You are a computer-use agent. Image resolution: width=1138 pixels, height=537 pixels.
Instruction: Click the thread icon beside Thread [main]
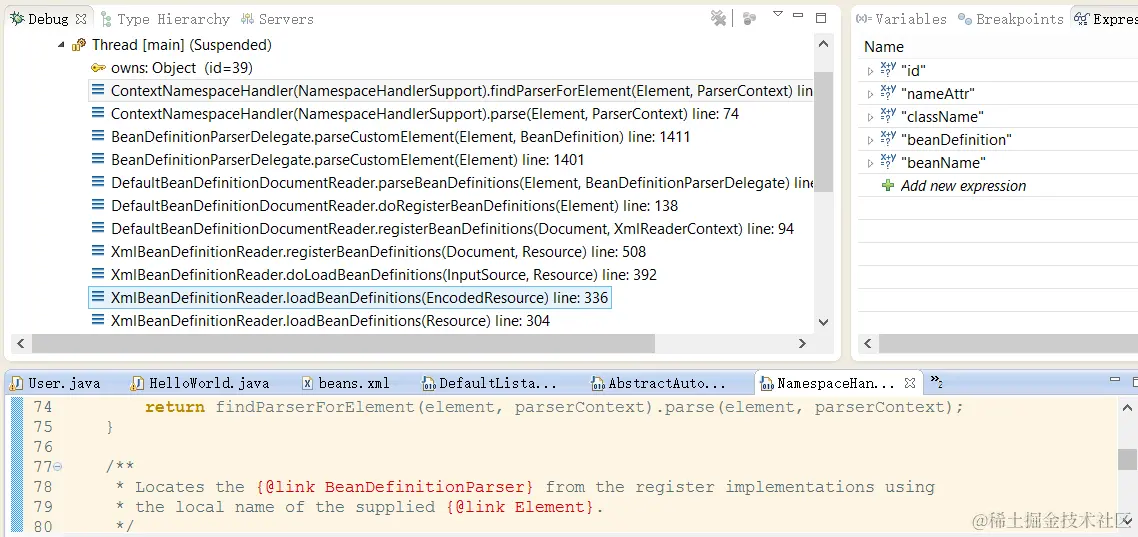[x=79, y=45]
